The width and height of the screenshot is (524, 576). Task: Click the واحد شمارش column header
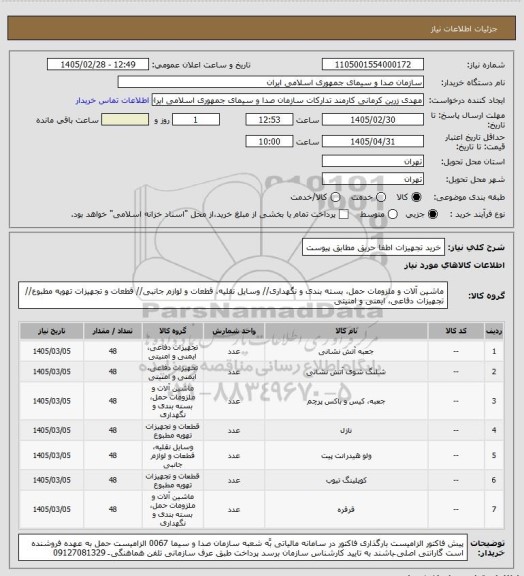(x=234, y=331)
